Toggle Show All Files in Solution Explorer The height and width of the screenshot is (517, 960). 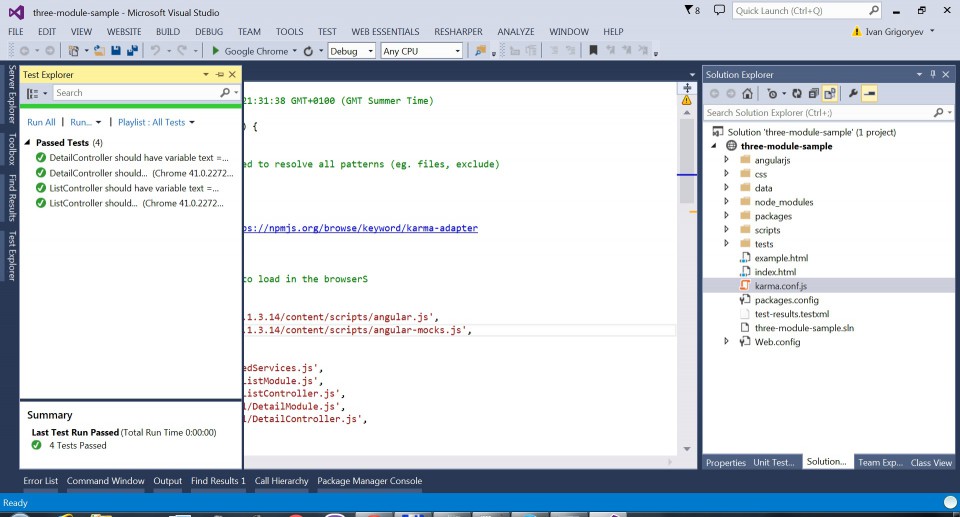pyautogui.click(x=830, y=94)
